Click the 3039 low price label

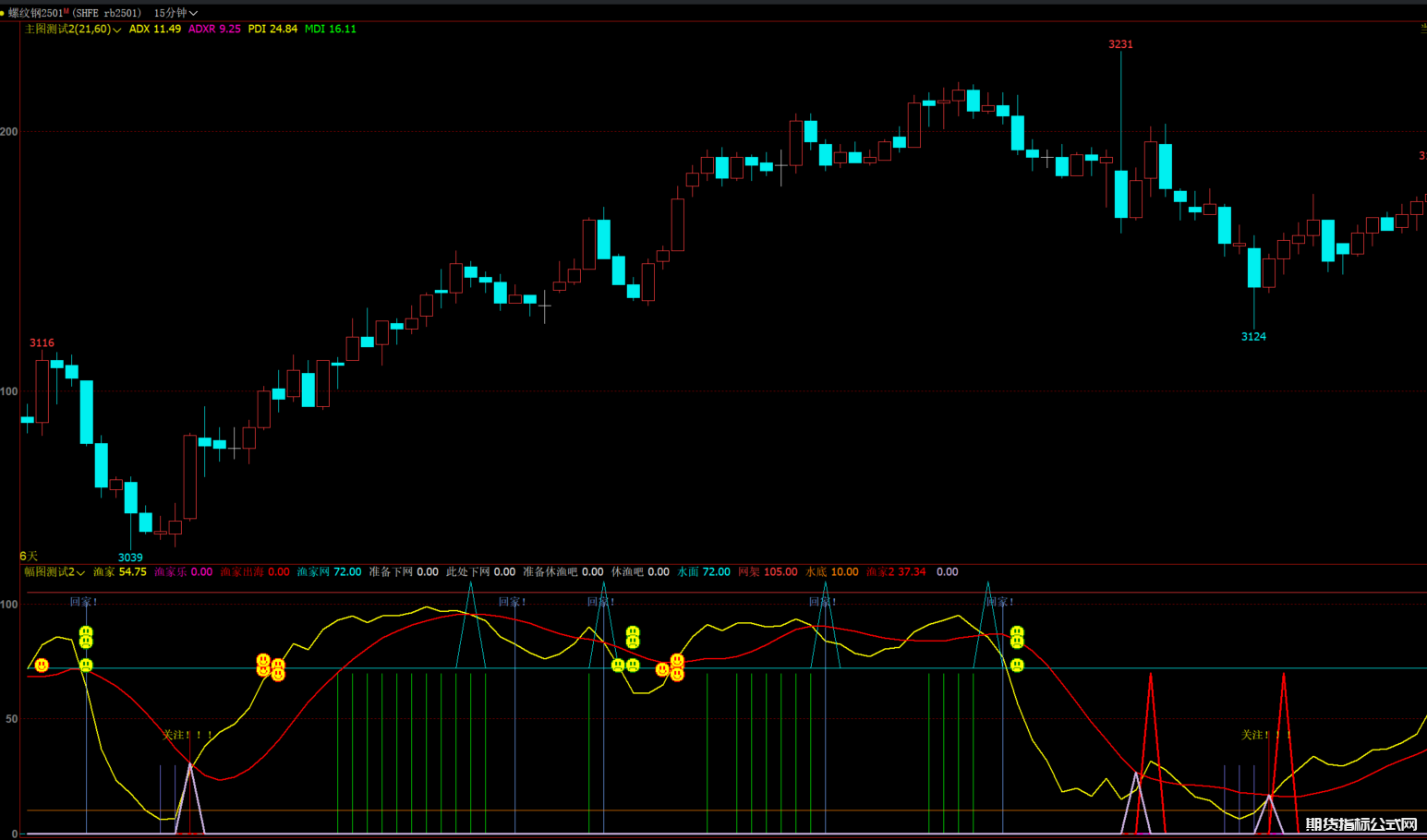(130, 558)
